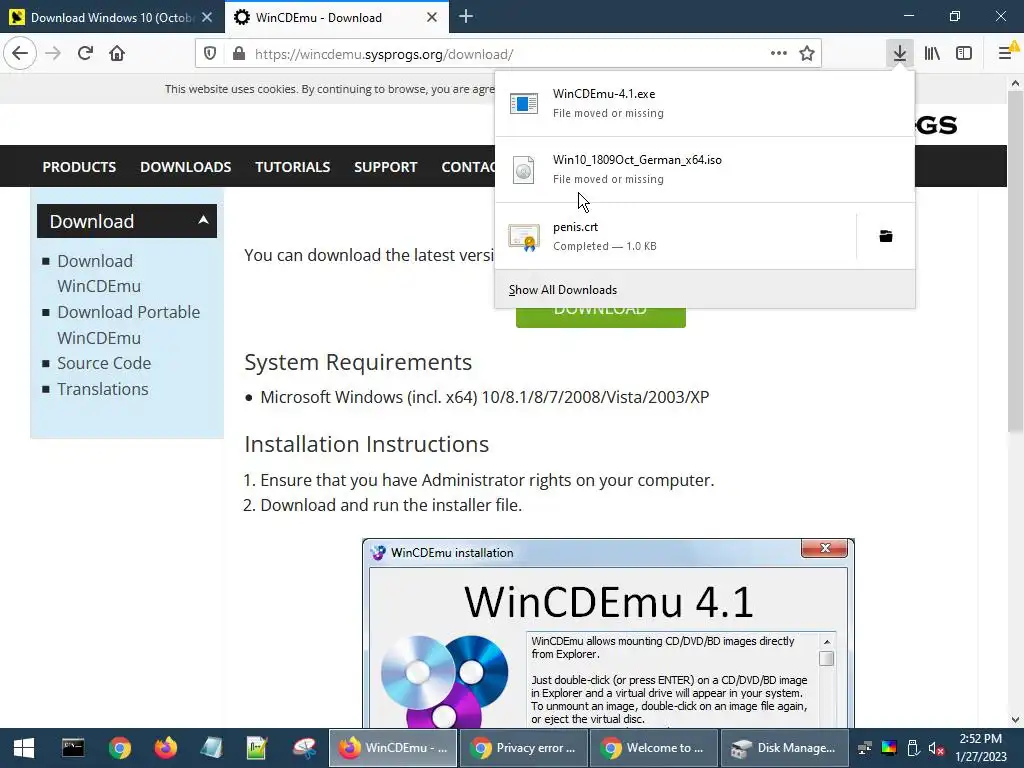Viewport: 1024px width, 768px height.
Task: Follow the Download Portable WinCDEmu link
Action: coord(128,325)
